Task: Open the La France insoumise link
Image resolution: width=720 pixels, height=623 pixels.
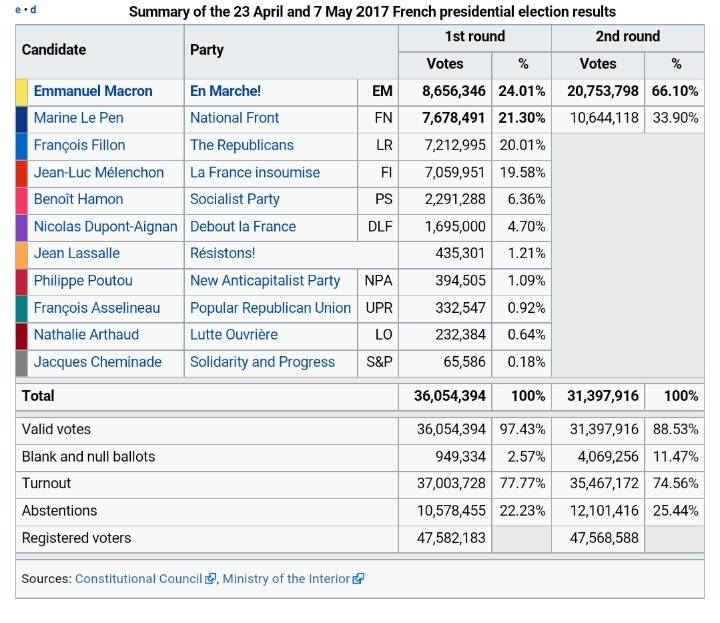Action: pyautogui.click(x=255, y=172)
